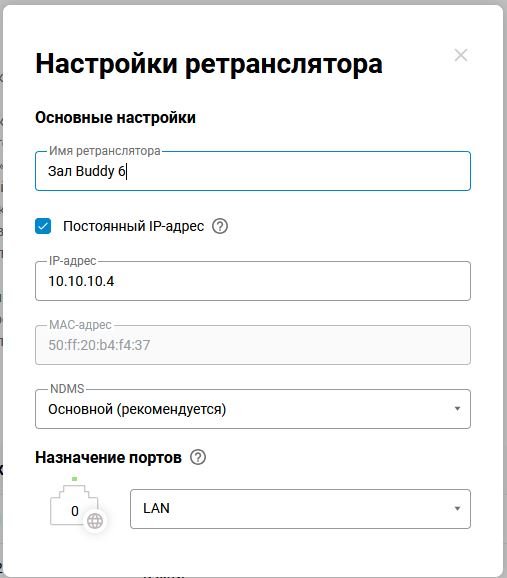The image size is (507, 578).
Task: Open the LAN port assignment dropdown
Action: (x=301, y=509)
